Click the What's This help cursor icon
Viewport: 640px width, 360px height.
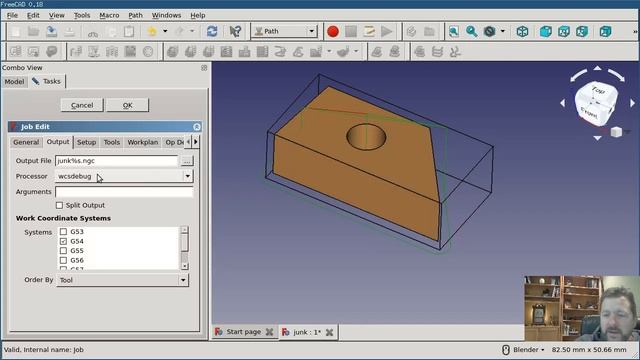[235, 31]
